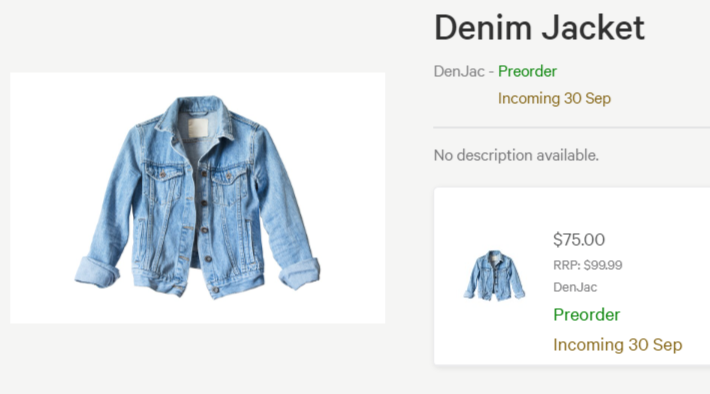Click the jacket collar tag in the main photo
The width and height of the screenshot is (710, 394).
[x=198, y=128]
